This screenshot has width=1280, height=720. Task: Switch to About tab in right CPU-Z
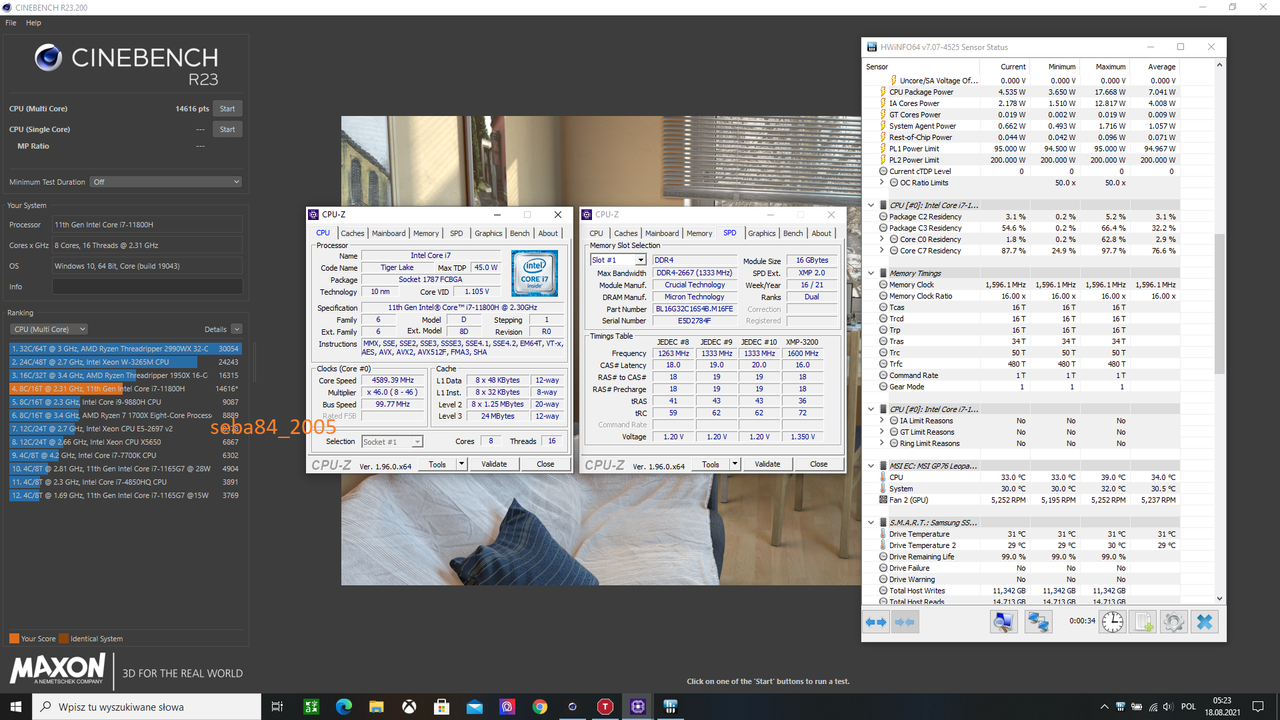821,233
